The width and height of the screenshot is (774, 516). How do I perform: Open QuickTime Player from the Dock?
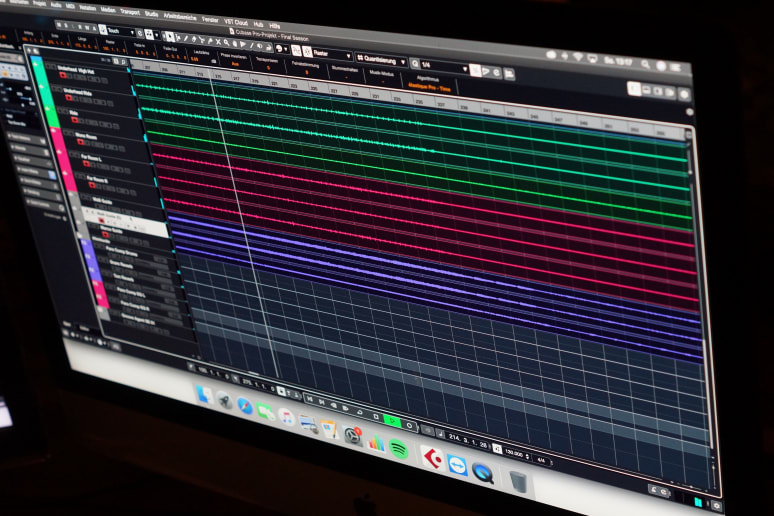pyautogui.click(x=483, y=473)
